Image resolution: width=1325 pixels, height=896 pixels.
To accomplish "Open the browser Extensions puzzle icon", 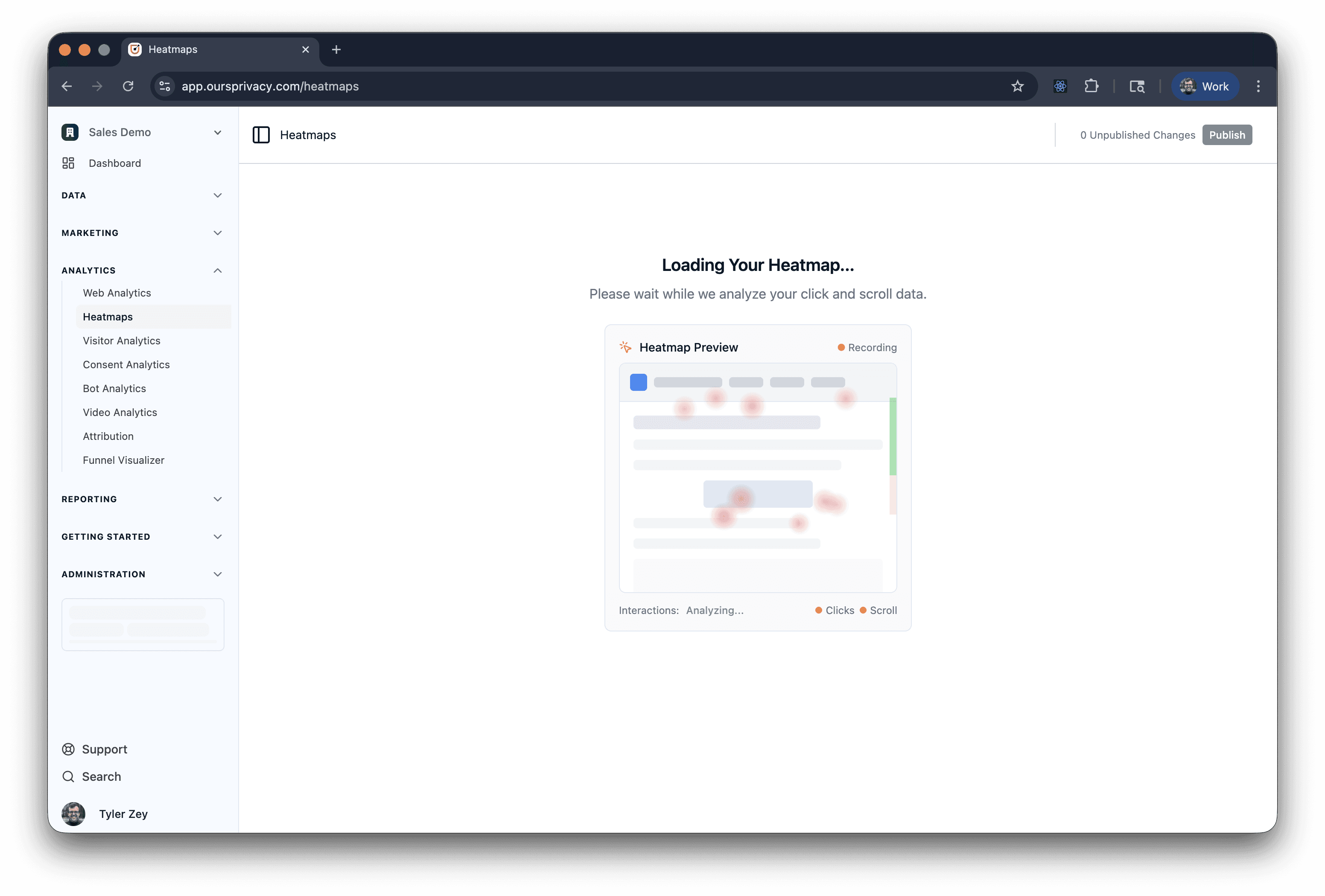I will [x=1091, y=86].
